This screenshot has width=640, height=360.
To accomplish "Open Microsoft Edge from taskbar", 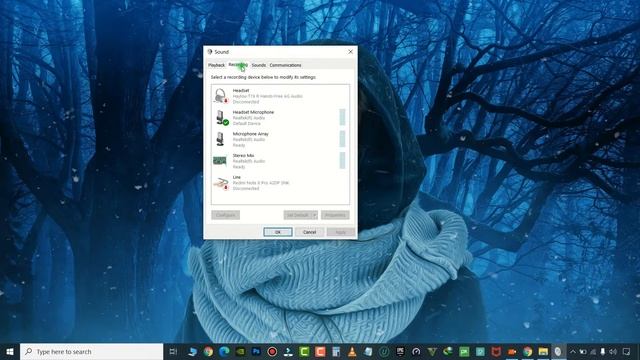I will [224, 351].
